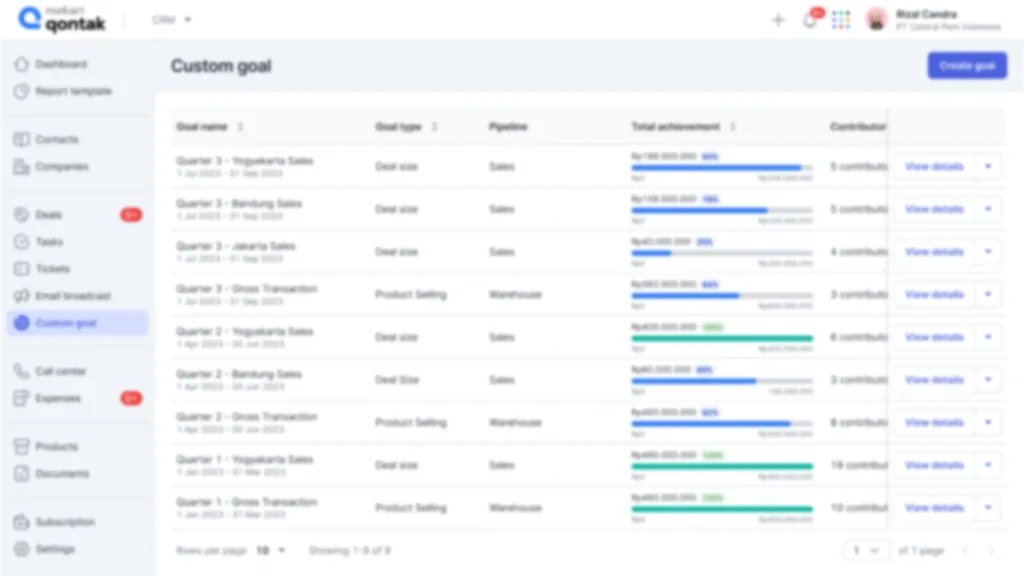View details for Quarter 3 - Bandung Sales
This screenshot has height=576, width=1024.
(934, 210)
